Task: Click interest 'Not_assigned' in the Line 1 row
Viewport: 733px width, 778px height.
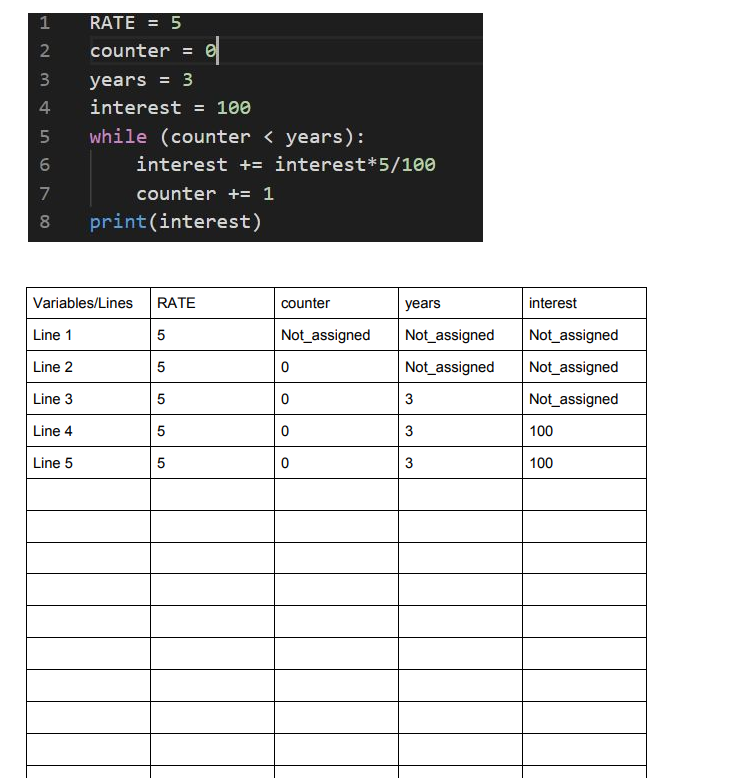Action: tap(574, 335)
